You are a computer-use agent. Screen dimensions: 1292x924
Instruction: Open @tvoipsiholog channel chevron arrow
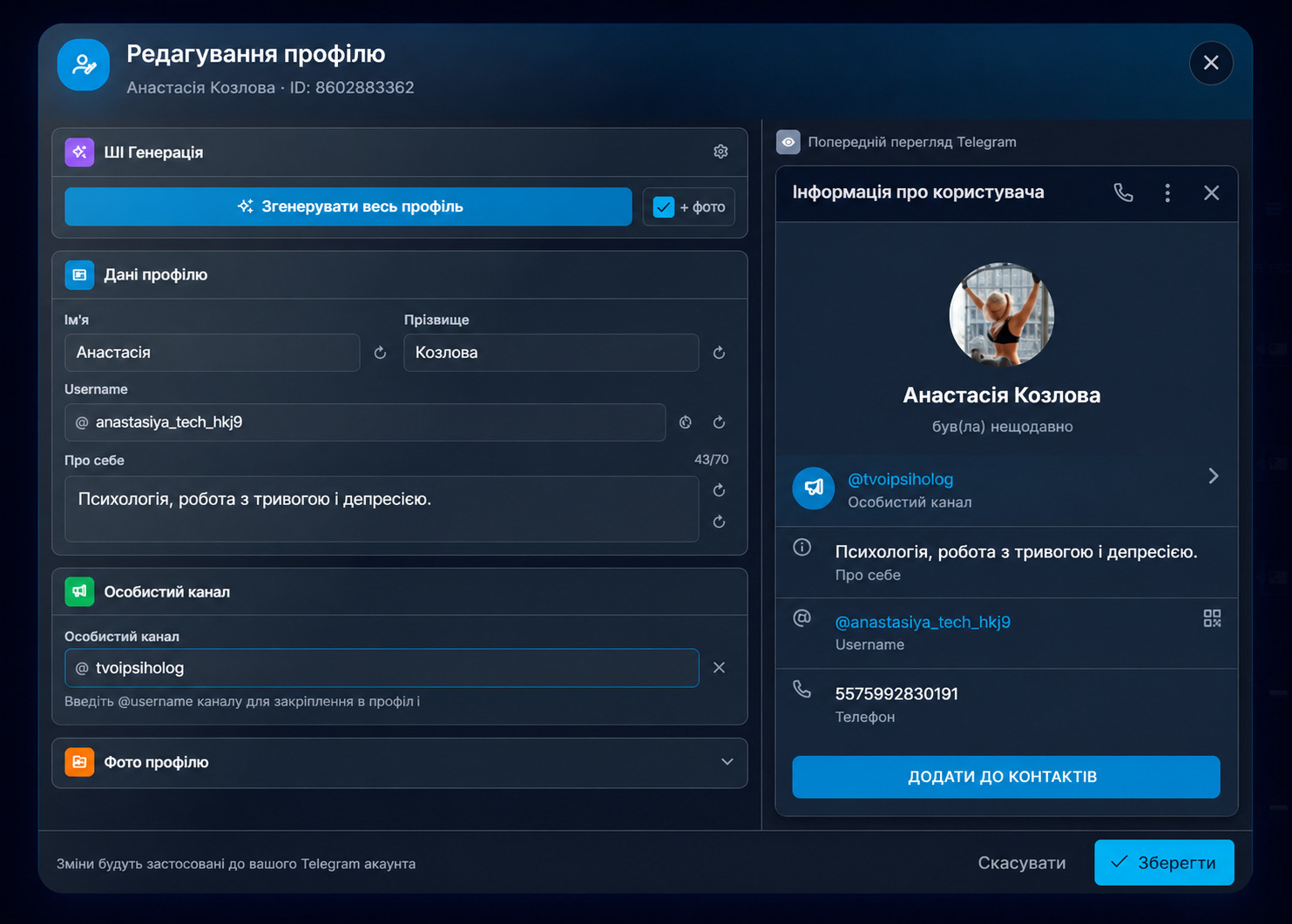pyautogui.click(x=1213, y=476)
